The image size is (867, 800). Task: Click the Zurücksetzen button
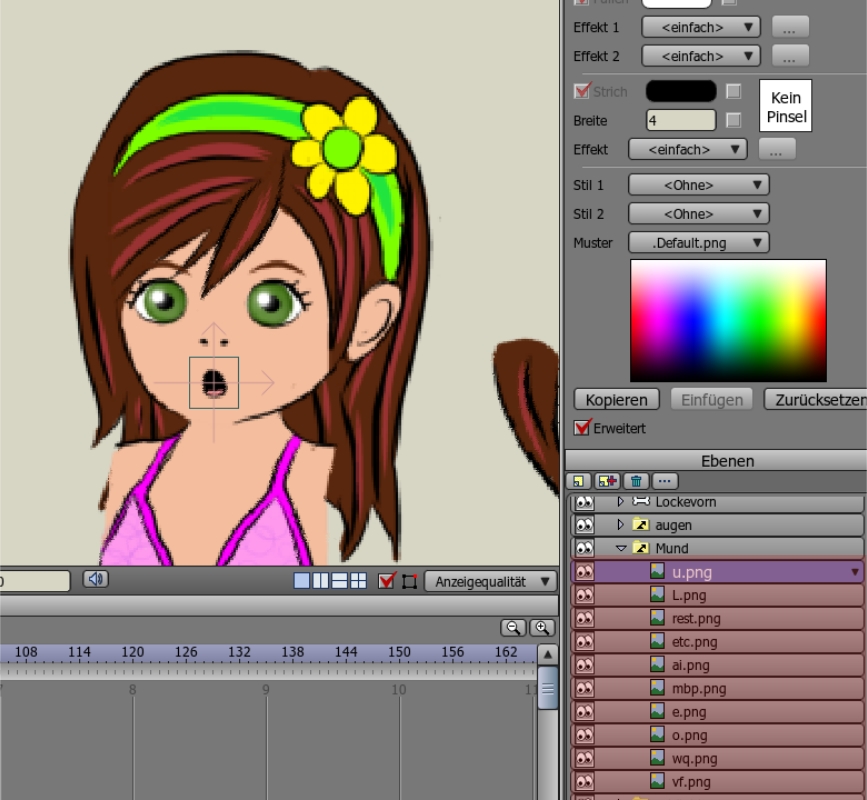coord(816,399)
